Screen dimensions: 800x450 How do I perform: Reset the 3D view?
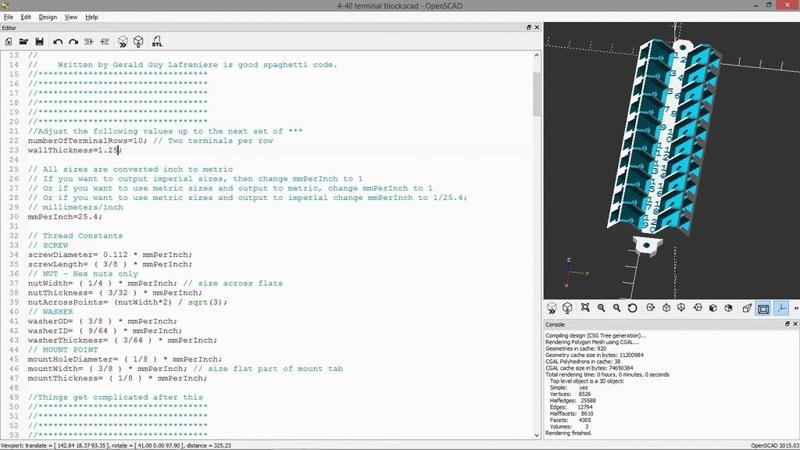(632, 308)
